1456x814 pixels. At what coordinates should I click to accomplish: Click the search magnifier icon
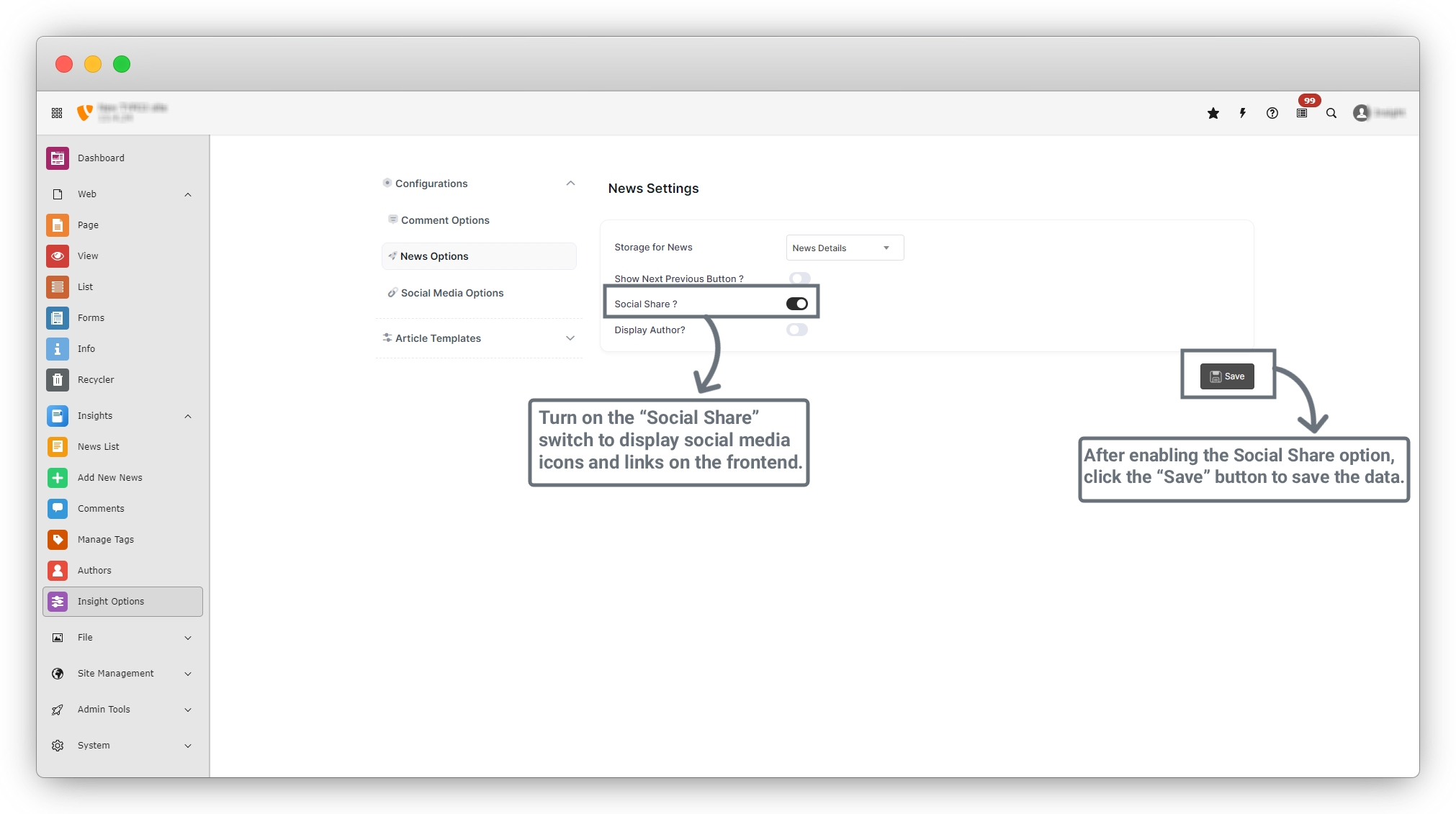coord(1331,113)
